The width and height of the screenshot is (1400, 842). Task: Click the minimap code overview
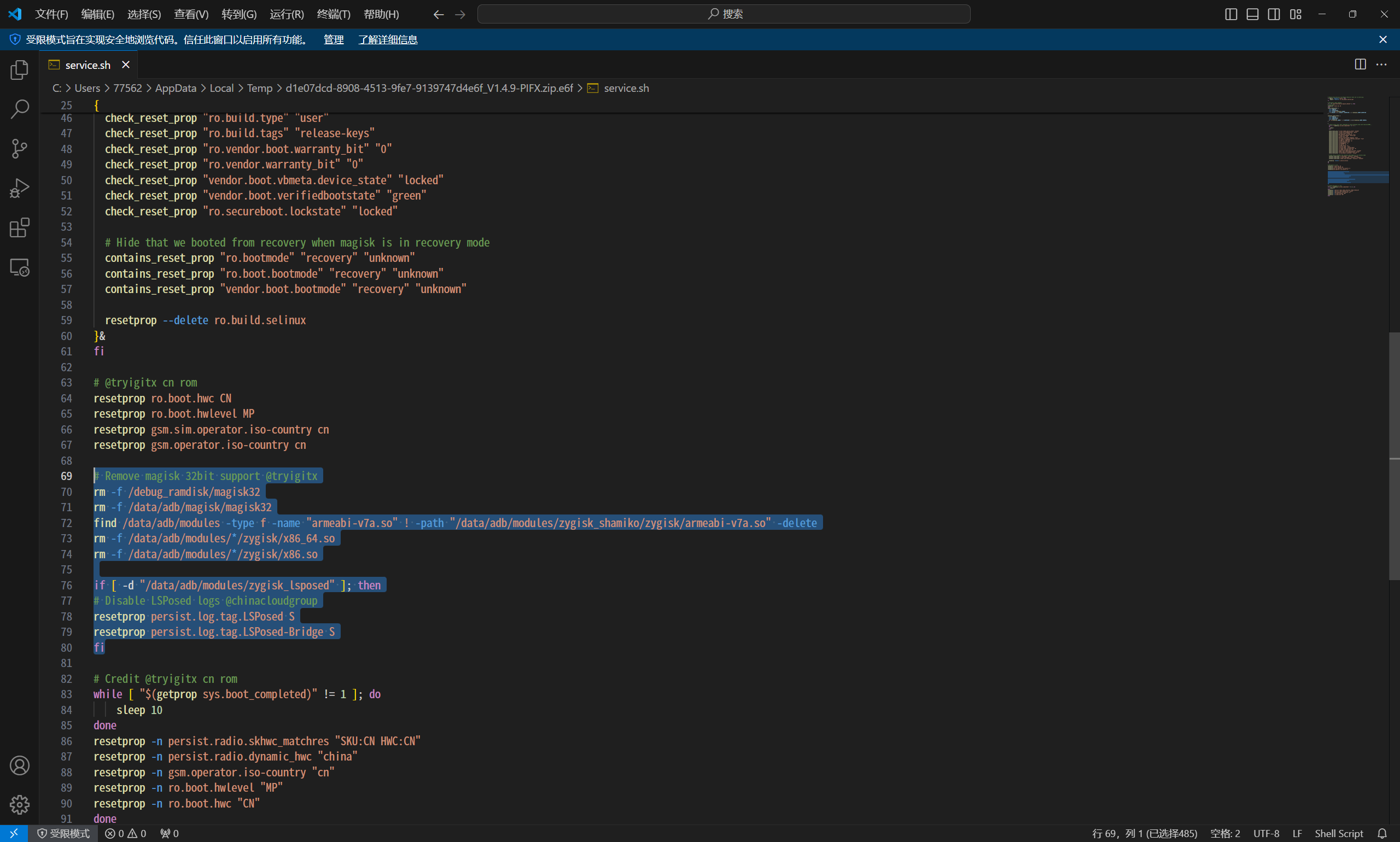click(x=1357, y=147)
